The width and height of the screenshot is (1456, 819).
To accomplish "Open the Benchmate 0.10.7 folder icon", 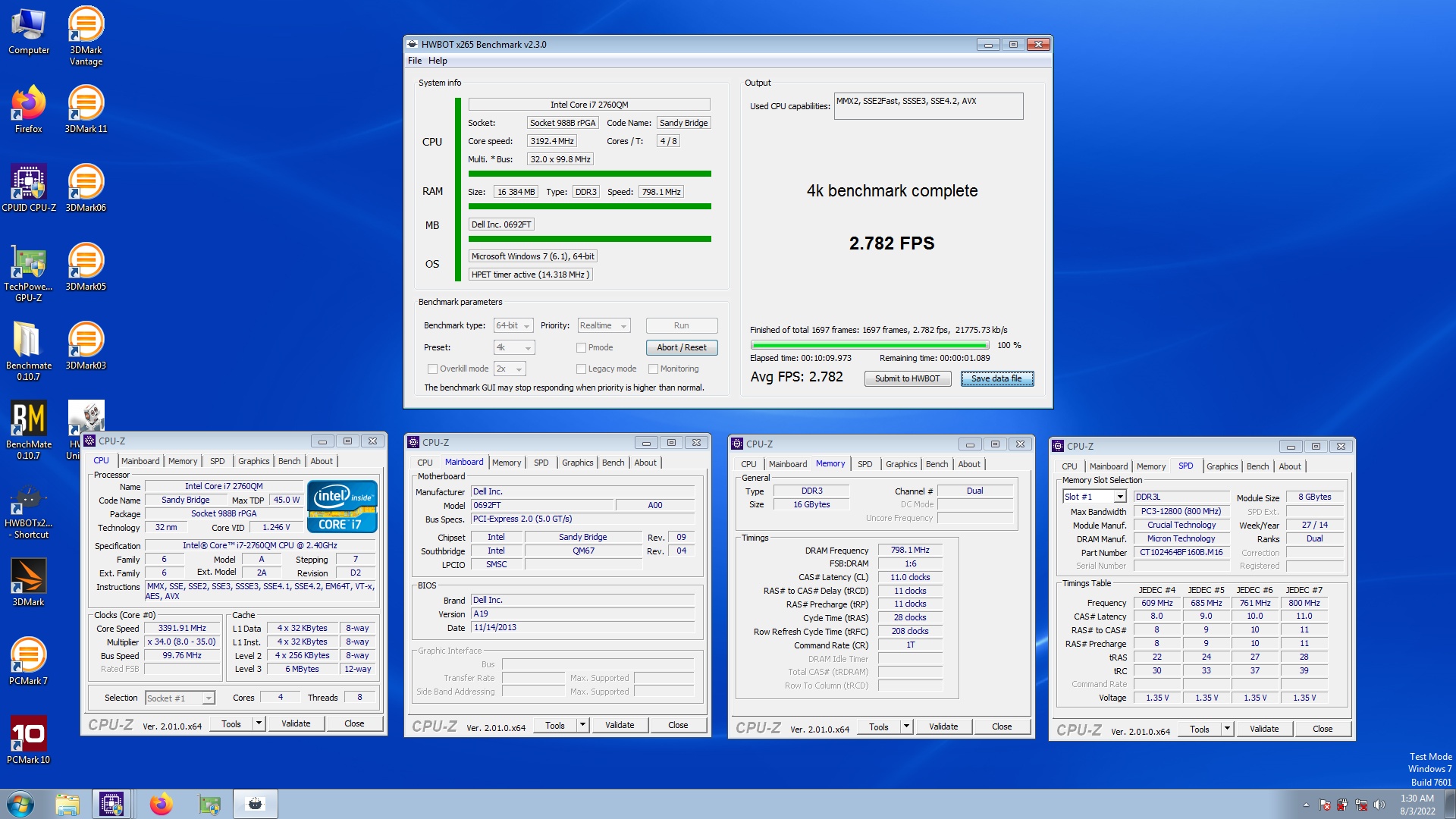I will tap(29, 352).
